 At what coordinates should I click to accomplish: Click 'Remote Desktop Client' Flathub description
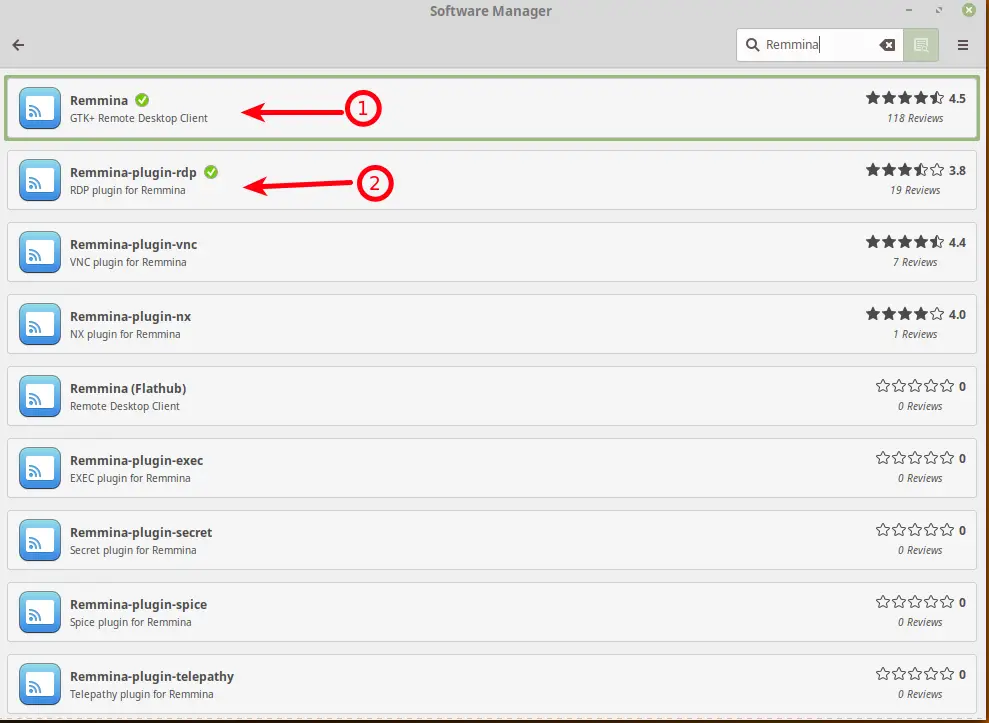tap(124, 406)
